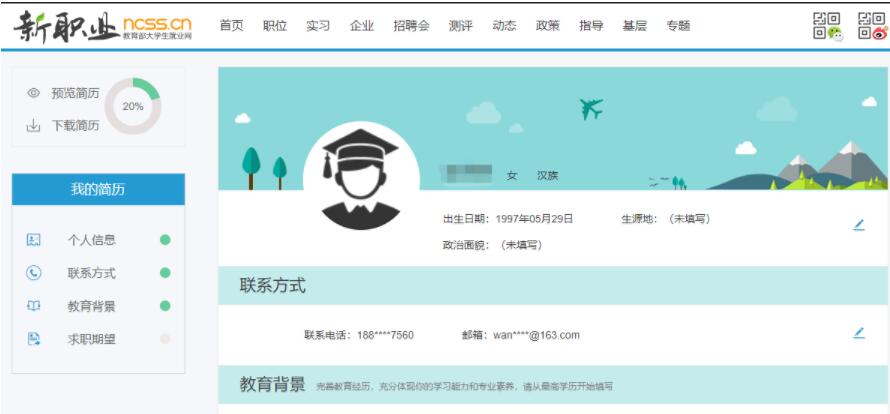Click the 我的简历 panel header
The width and height of the screenshot is (890, 414).
point(98,189)
